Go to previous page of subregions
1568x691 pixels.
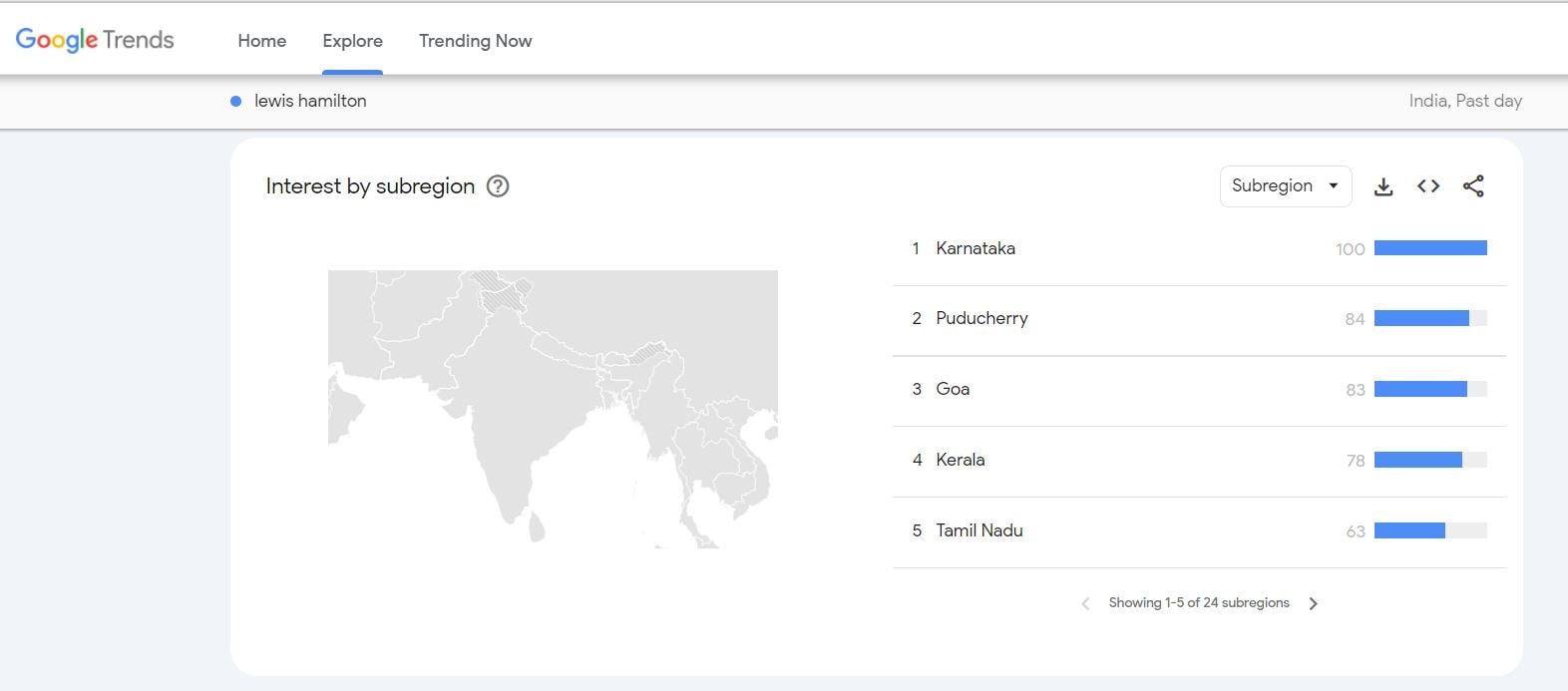1085,603
